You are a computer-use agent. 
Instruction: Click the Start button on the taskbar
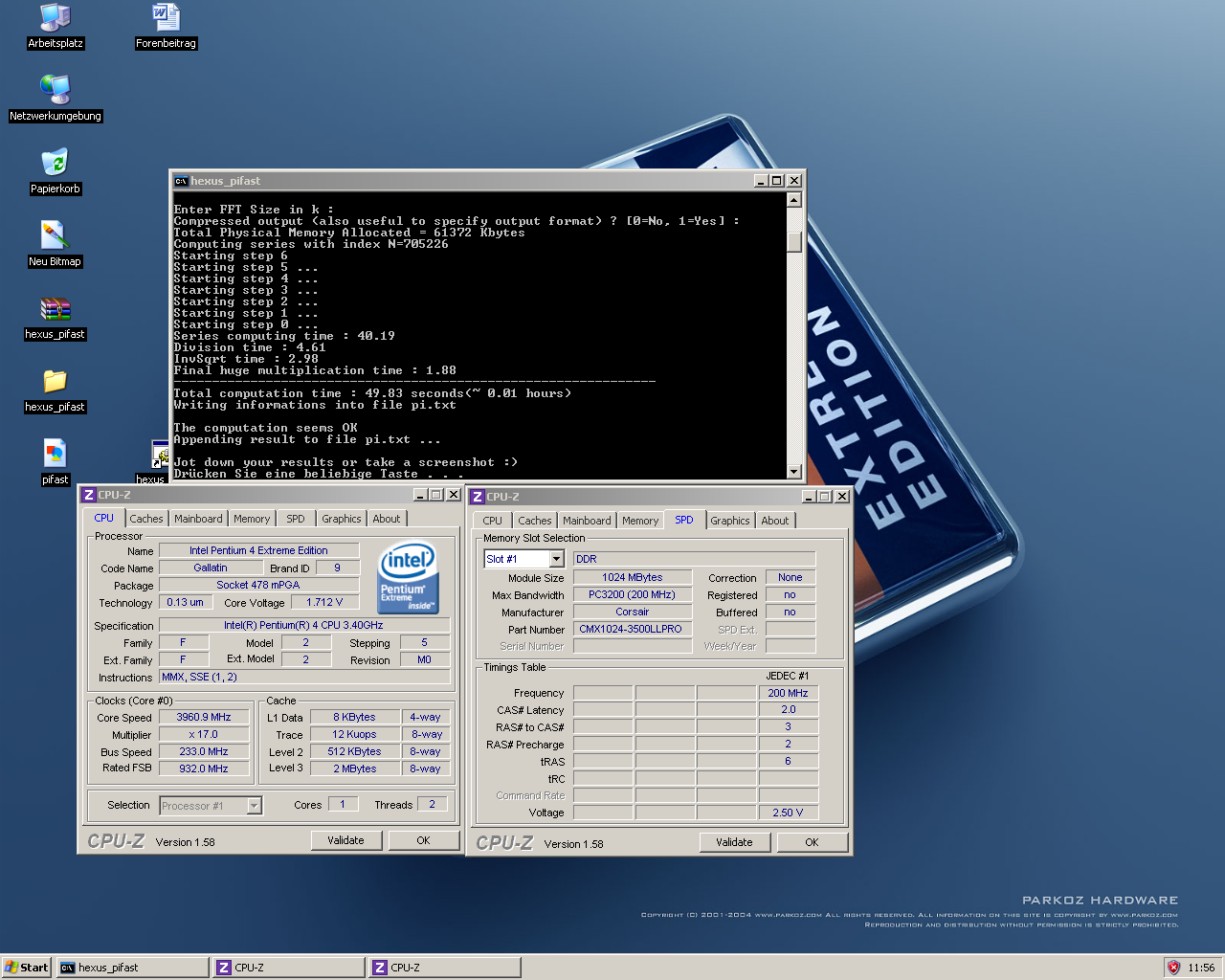(26, 968)
